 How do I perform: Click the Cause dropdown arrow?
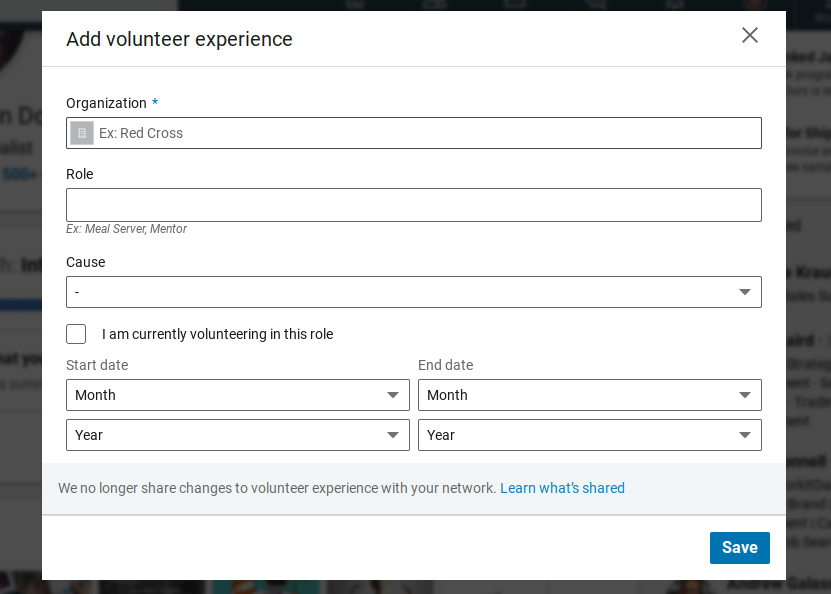tap(744, 291)
